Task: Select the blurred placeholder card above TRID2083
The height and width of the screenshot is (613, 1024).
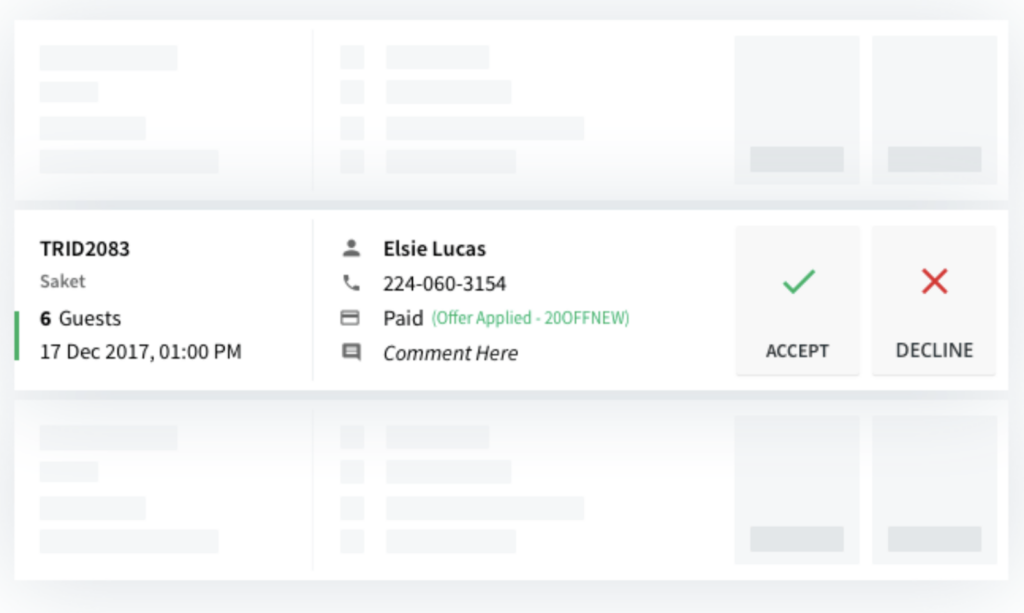Action: click(511, 110)
